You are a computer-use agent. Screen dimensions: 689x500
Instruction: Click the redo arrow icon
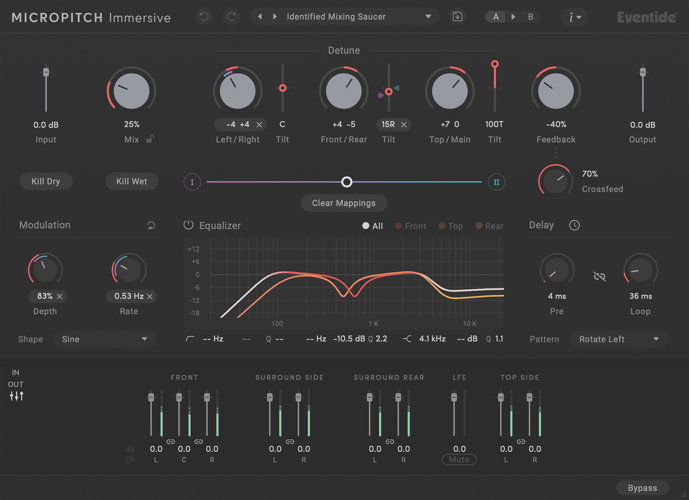point(231,17)
